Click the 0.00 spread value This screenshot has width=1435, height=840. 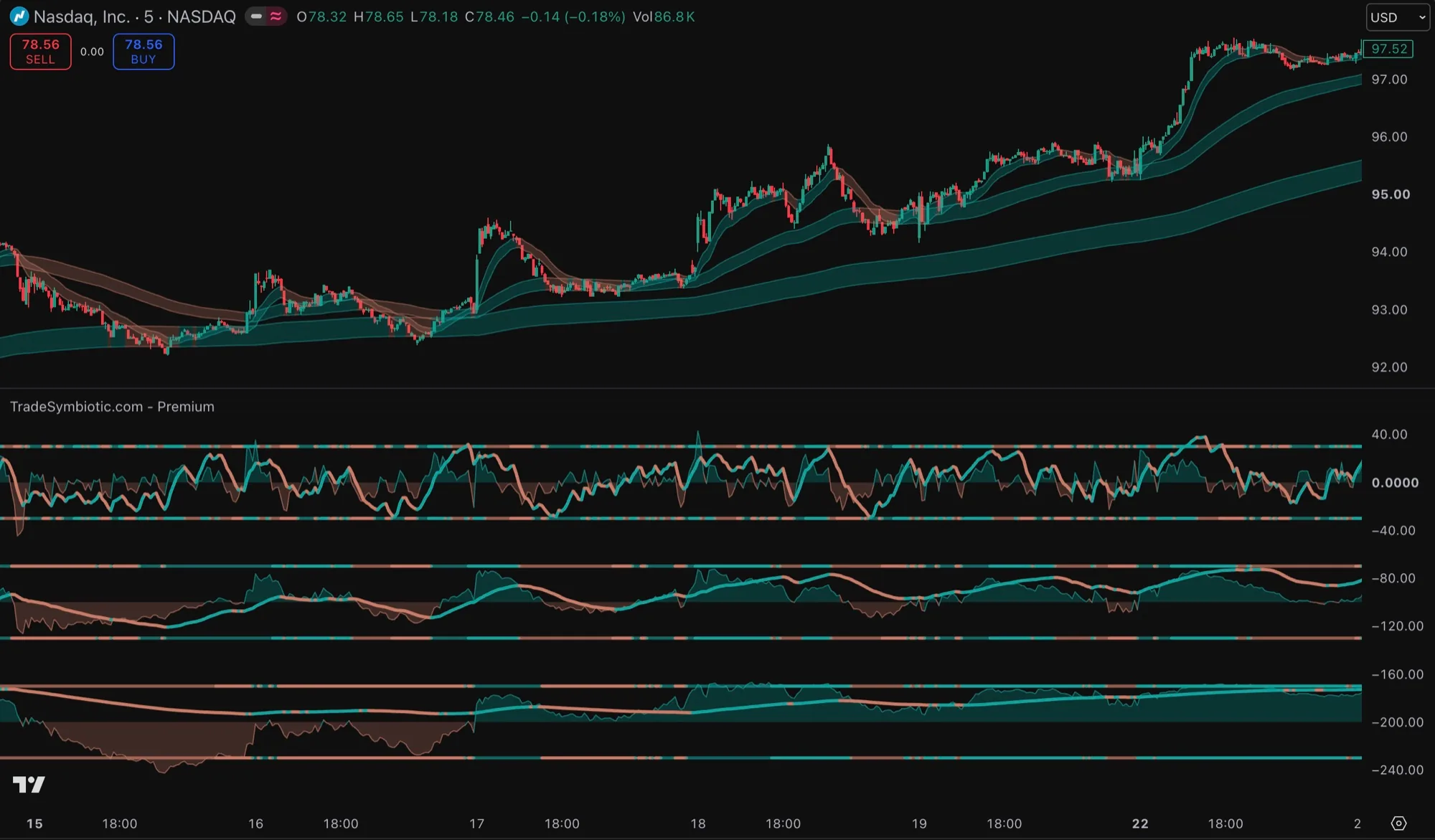(92, 52)
